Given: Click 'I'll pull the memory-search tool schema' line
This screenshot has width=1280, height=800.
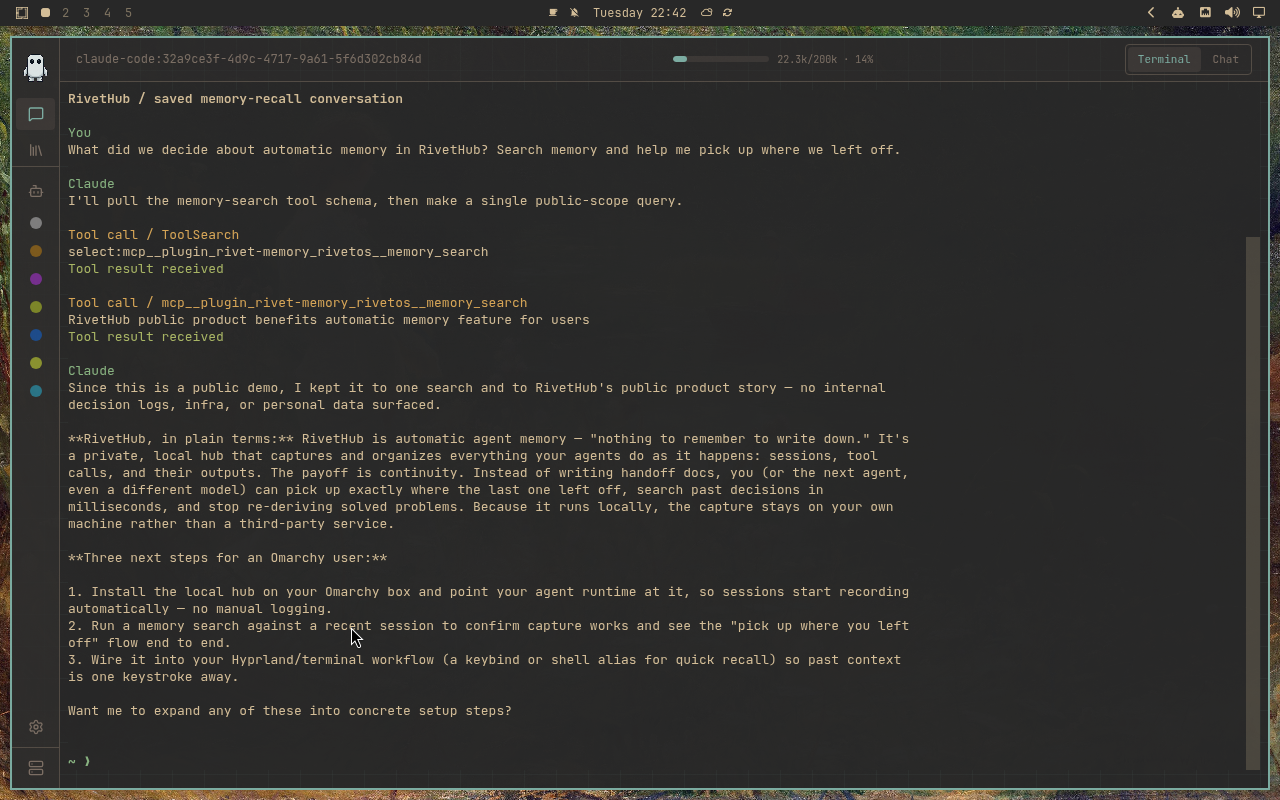Looking at the screenshot, I should (x=375, y=201).
